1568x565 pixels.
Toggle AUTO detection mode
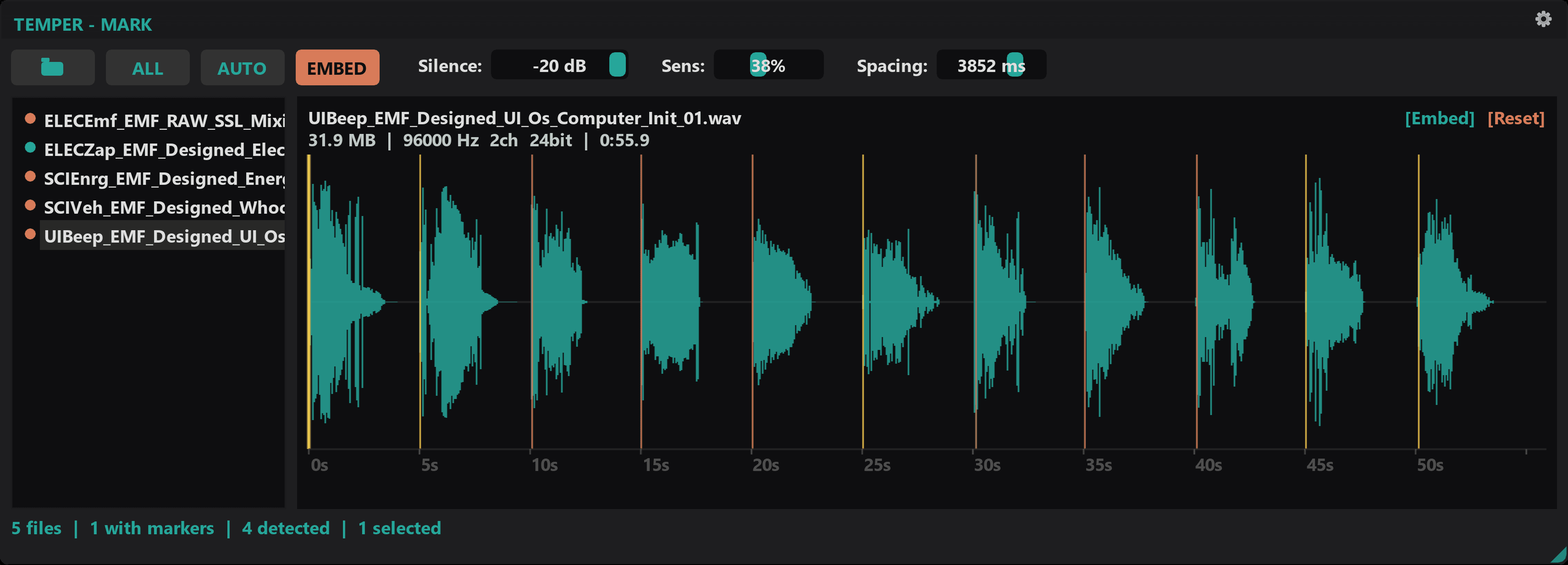point(242,67)
